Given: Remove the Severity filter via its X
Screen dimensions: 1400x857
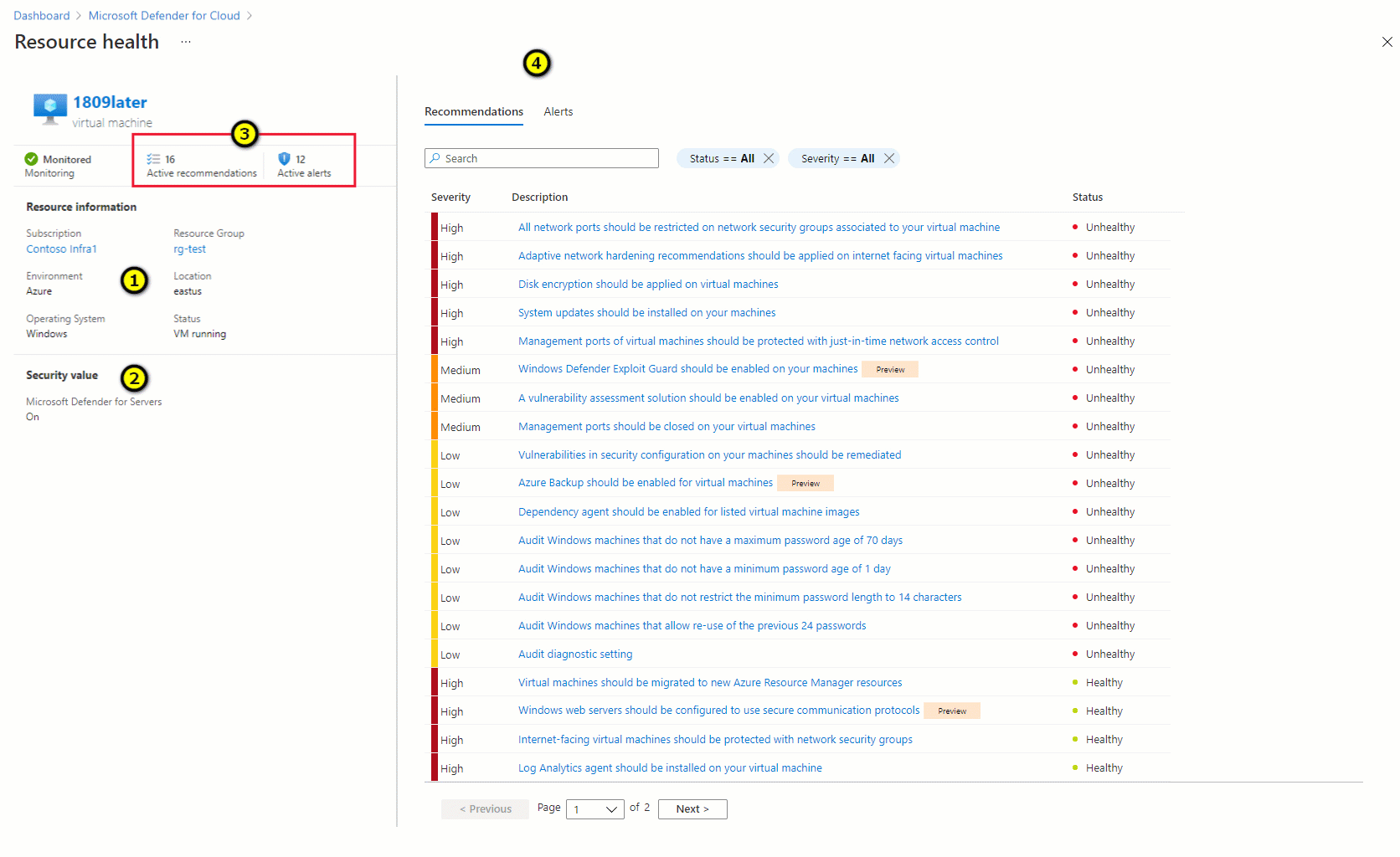Looking at the screenshot, I should point(889,157).
